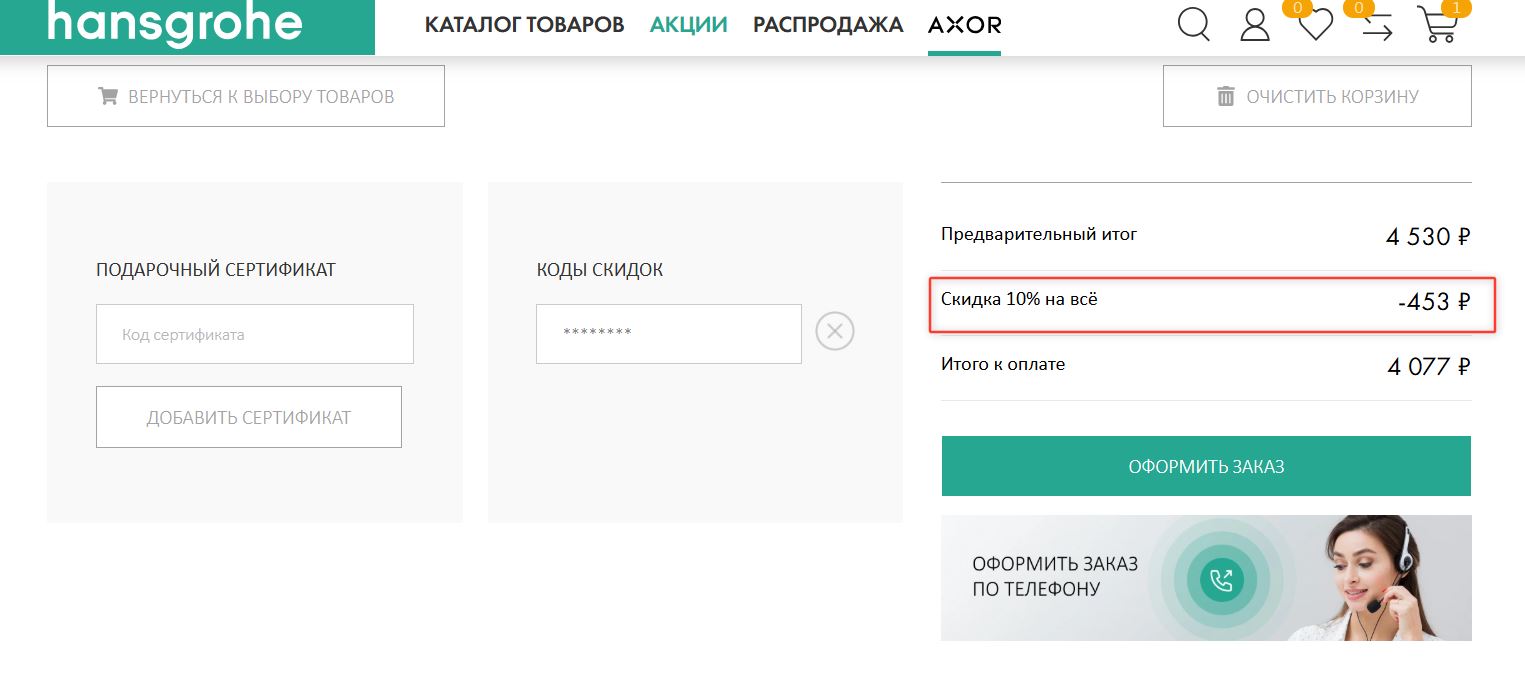Open the search magnifier icon

(x=1193, y=24)
